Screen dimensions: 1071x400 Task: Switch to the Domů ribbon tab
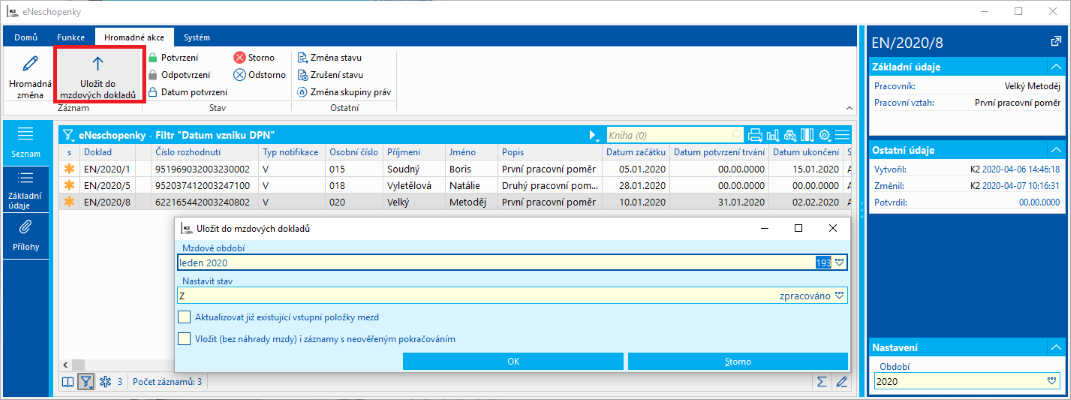coord(26,37)
